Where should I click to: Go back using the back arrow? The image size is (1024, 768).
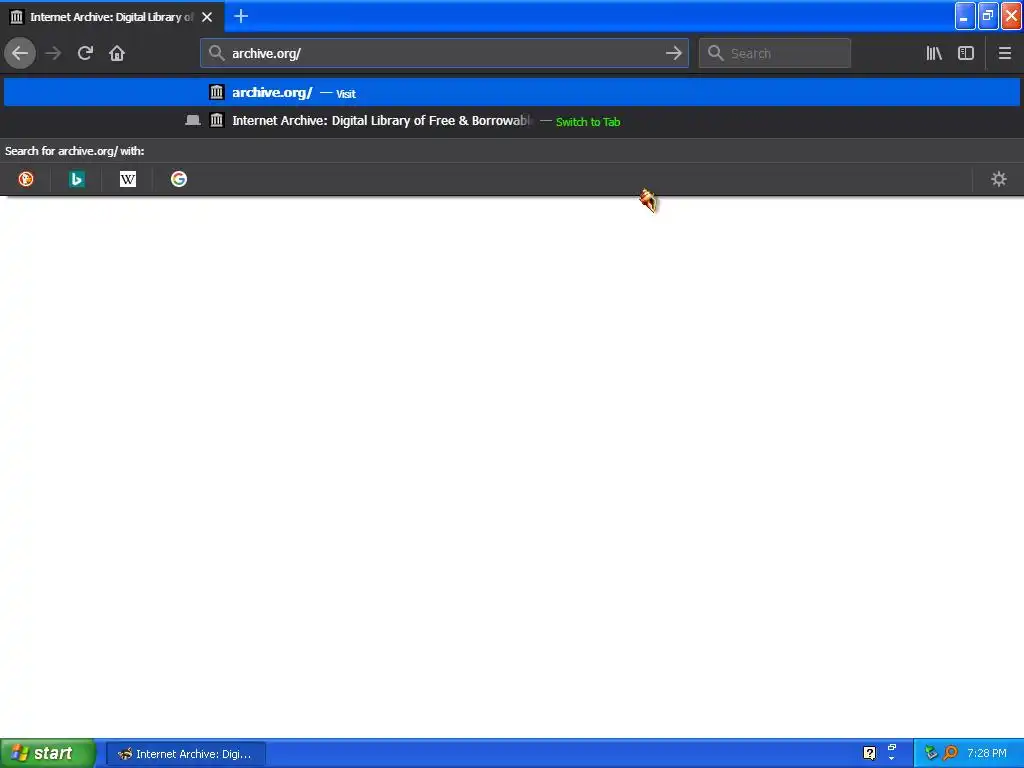pyautogui.click(x=20, y=53)
